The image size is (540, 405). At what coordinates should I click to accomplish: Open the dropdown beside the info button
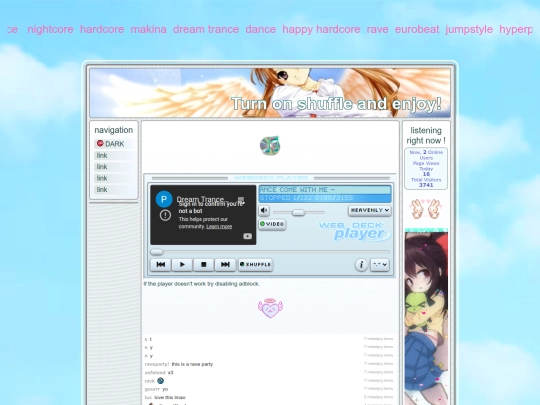point(380,264)
